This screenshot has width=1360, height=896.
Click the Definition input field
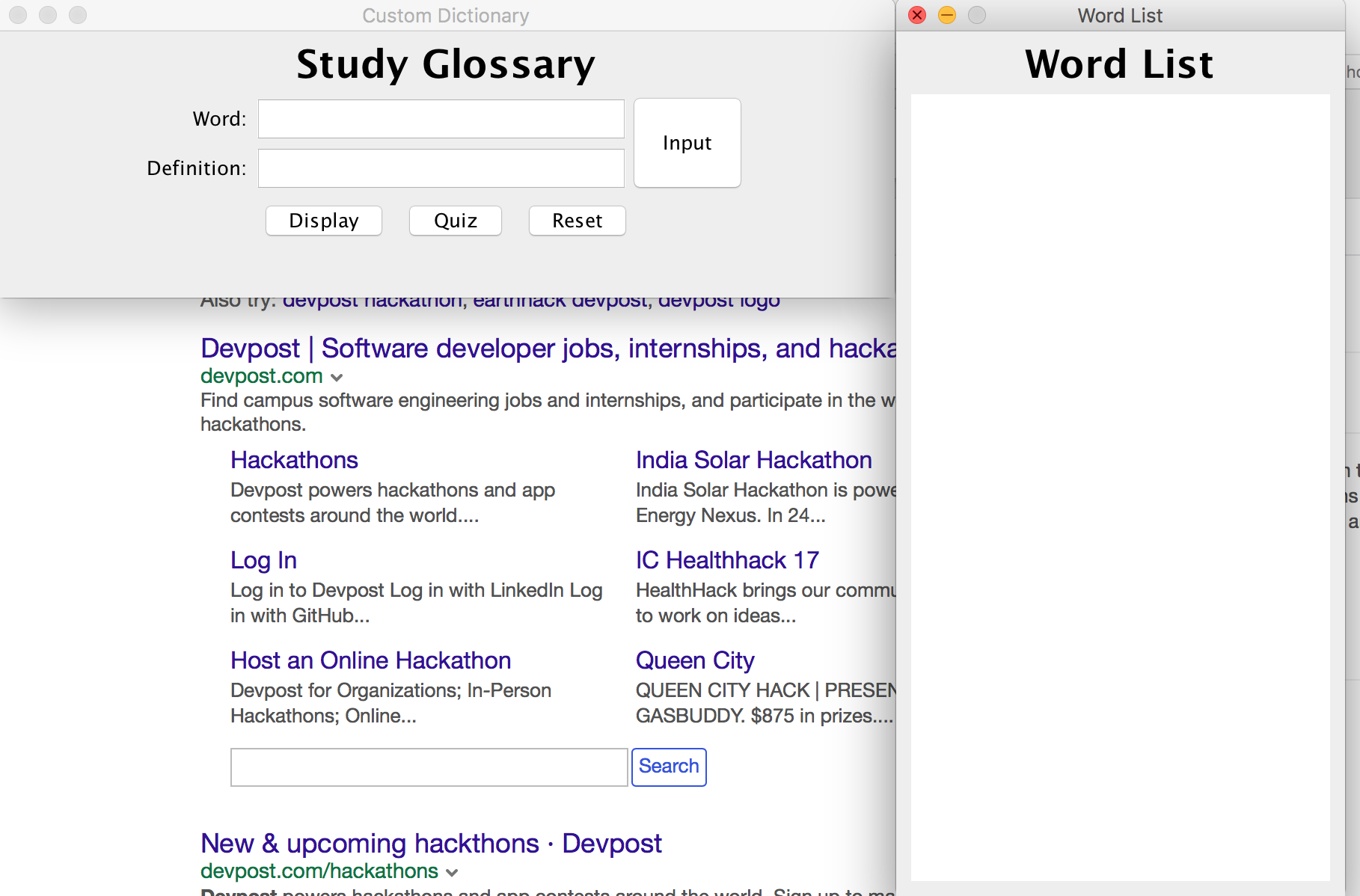(441, 168)
